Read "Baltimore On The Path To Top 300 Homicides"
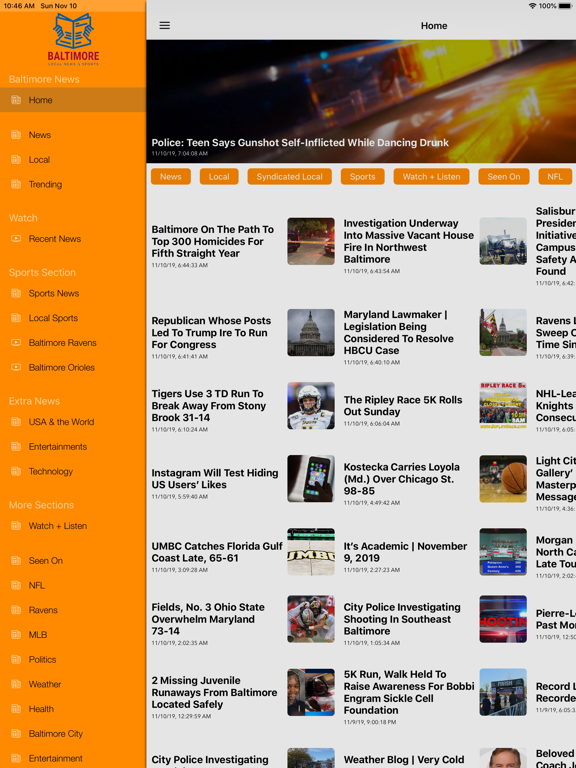 (213, 241)
